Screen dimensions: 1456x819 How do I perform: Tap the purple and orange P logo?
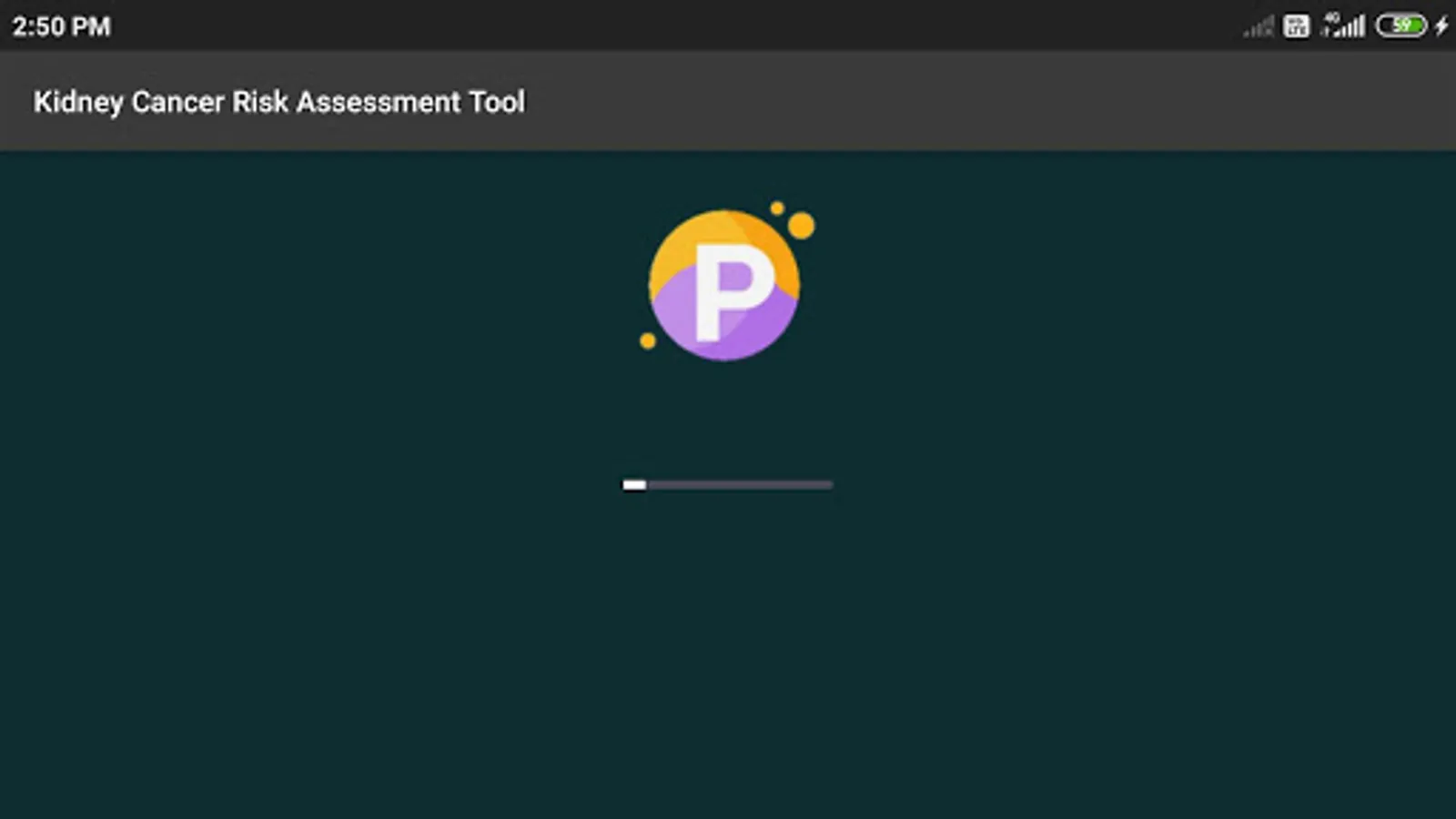(x=726, y=281)
